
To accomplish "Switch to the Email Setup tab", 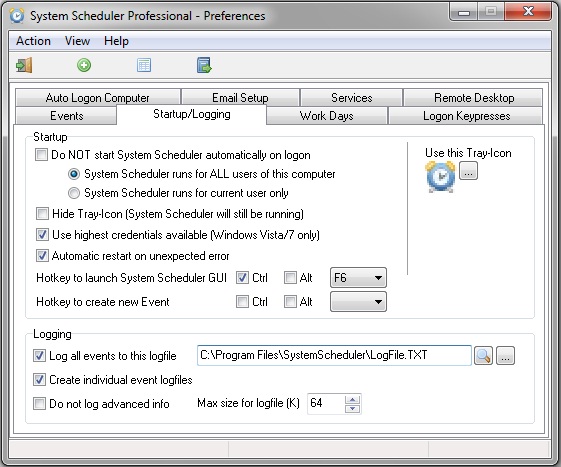I will click(240, 97).
